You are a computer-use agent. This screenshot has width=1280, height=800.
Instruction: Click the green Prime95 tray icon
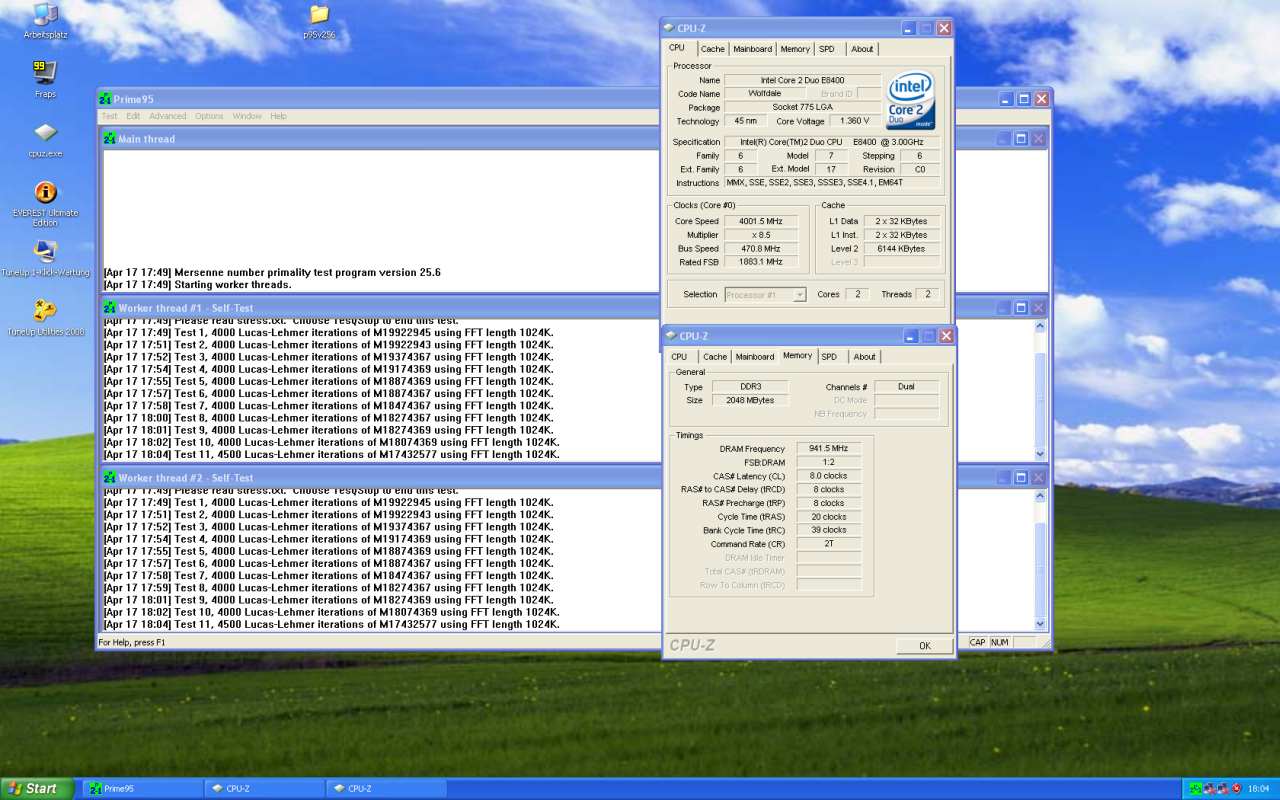pos(1195,789)
